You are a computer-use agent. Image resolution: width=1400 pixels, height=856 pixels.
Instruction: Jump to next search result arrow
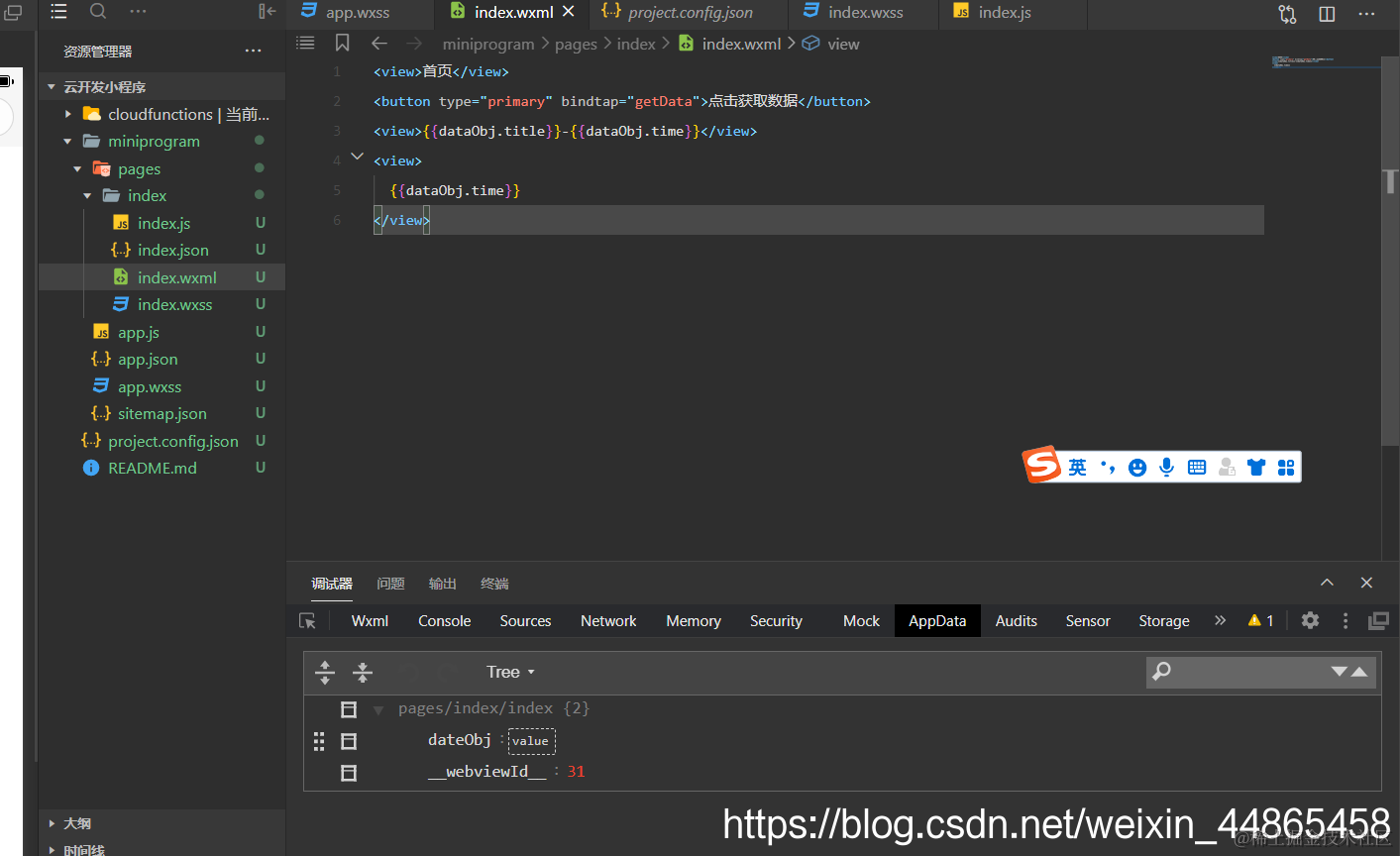coord(1340,672)
